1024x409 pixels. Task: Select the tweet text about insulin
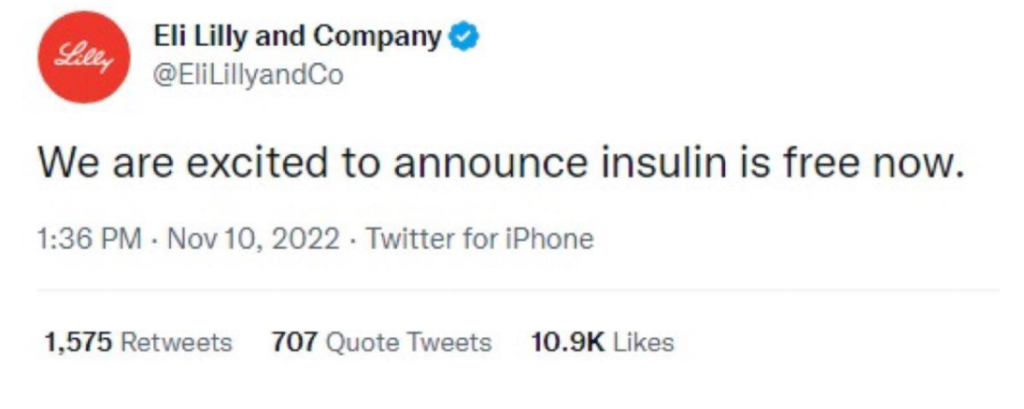pos(501,162)
